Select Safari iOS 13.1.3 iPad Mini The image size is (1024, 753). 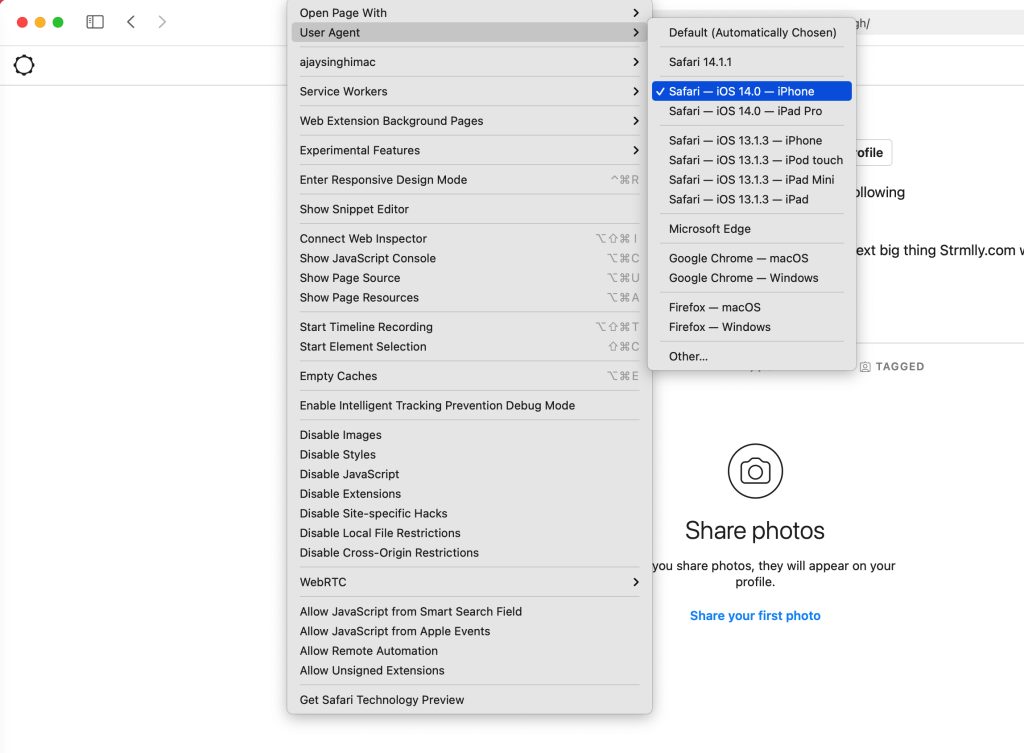[752, 180]
